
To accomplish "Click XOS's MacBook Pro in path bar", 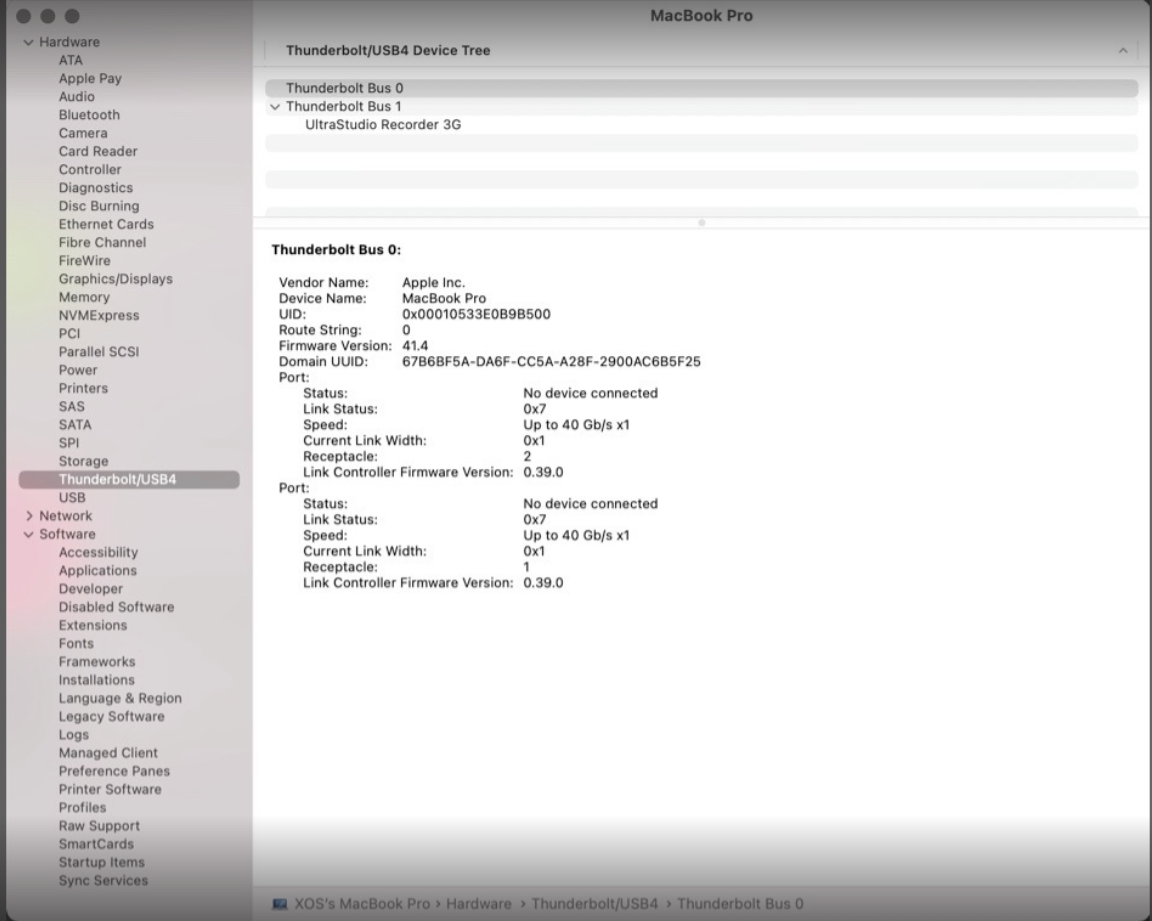I will point(362,904).
